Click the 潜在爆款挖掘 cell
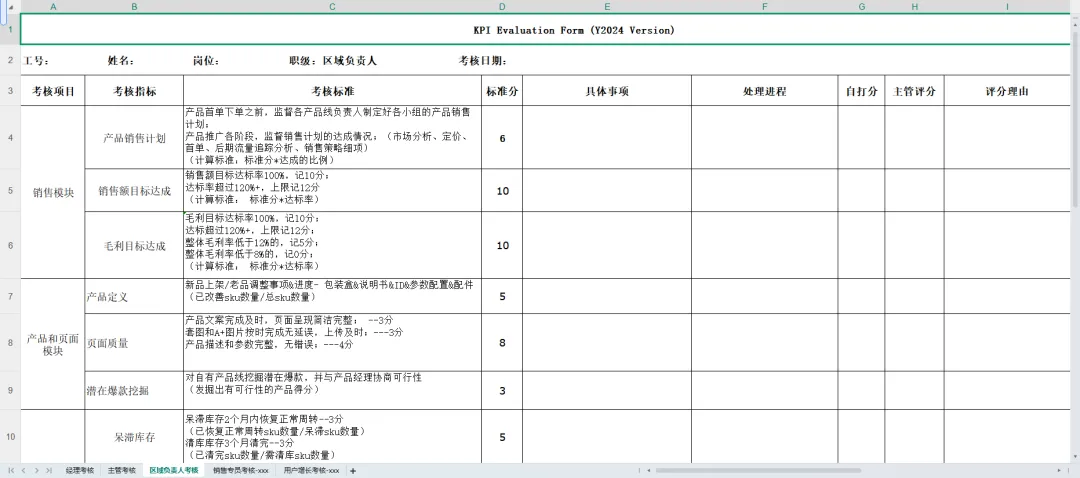 pyautogui.click(x=134, y=391)
